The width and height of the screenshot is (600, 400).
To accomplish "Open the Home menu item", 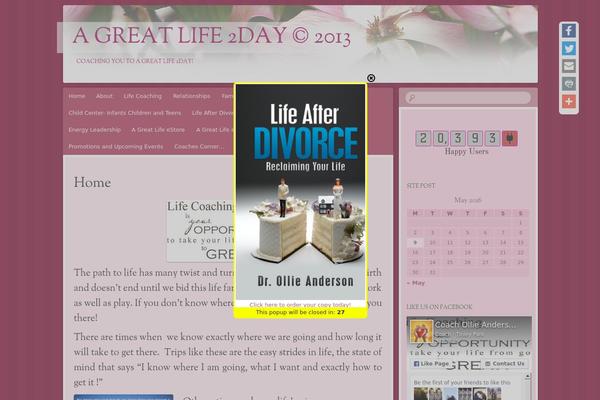I will 77,96.
